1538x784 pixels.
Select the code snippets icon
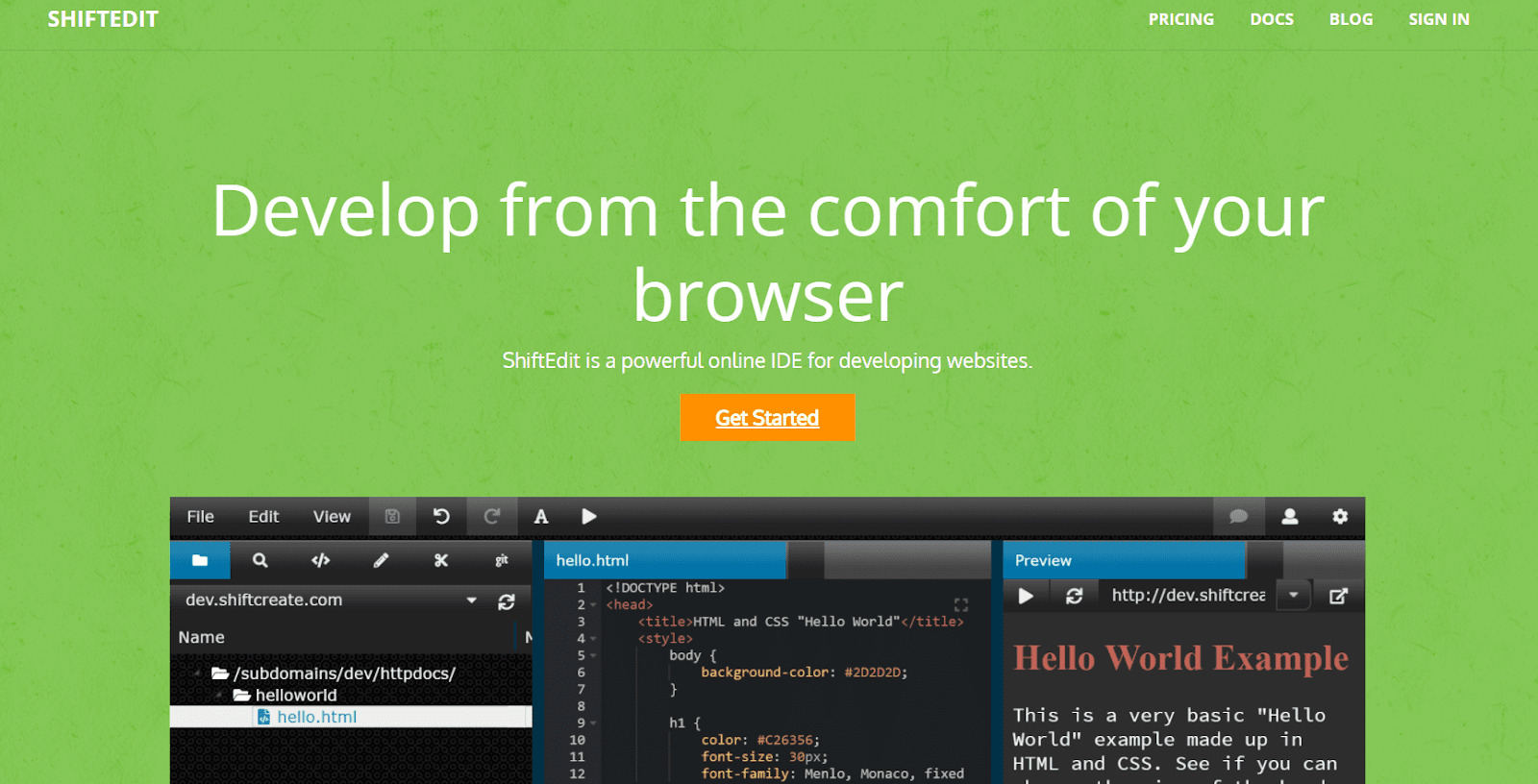pyautogui.click(x=321, y=560)
